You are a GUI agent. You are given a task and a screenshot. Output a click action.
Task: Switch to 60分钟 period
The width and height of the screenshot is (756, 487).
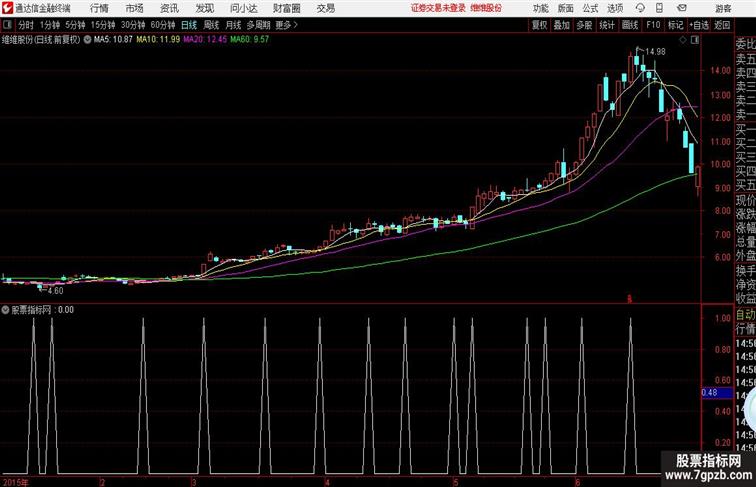162,25
